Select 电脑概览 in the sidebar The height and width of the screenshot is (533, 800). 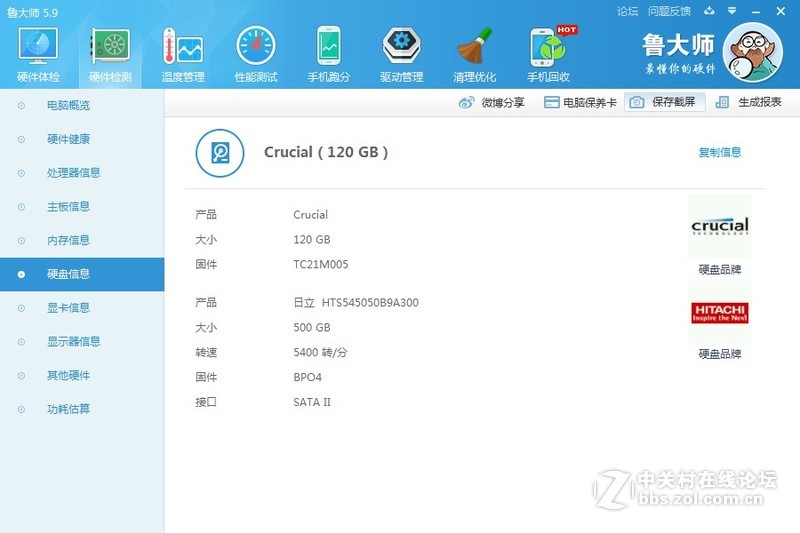coord(82,106)
